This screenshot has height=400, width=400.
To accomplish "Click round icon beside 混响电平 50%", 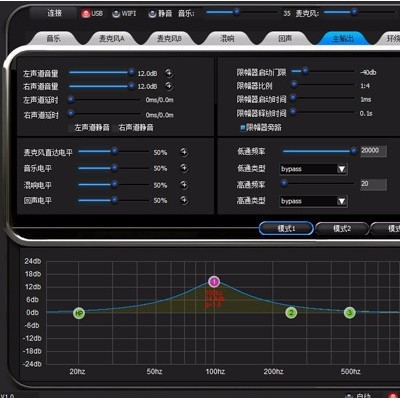I will (184, 185).
